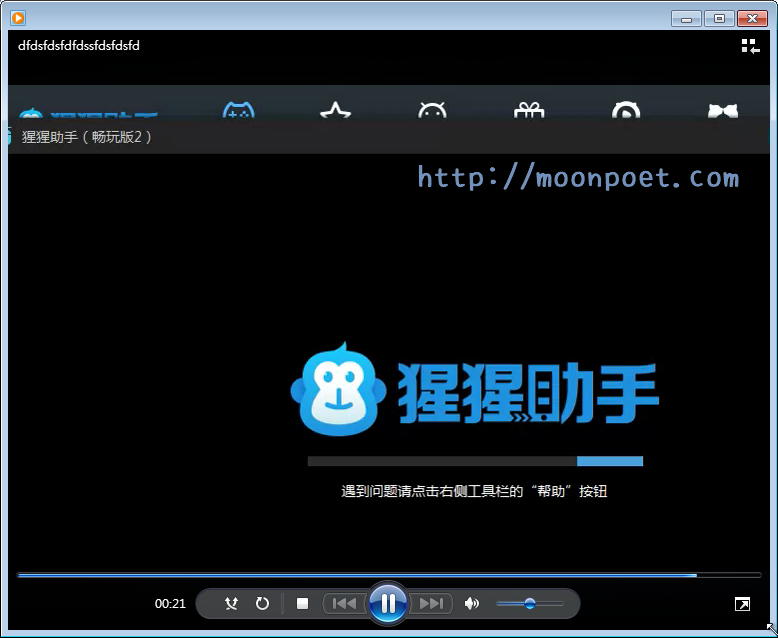The image size is (778, 638).
Task: Click the gift box icon in the video
Action: coord(529,112)
